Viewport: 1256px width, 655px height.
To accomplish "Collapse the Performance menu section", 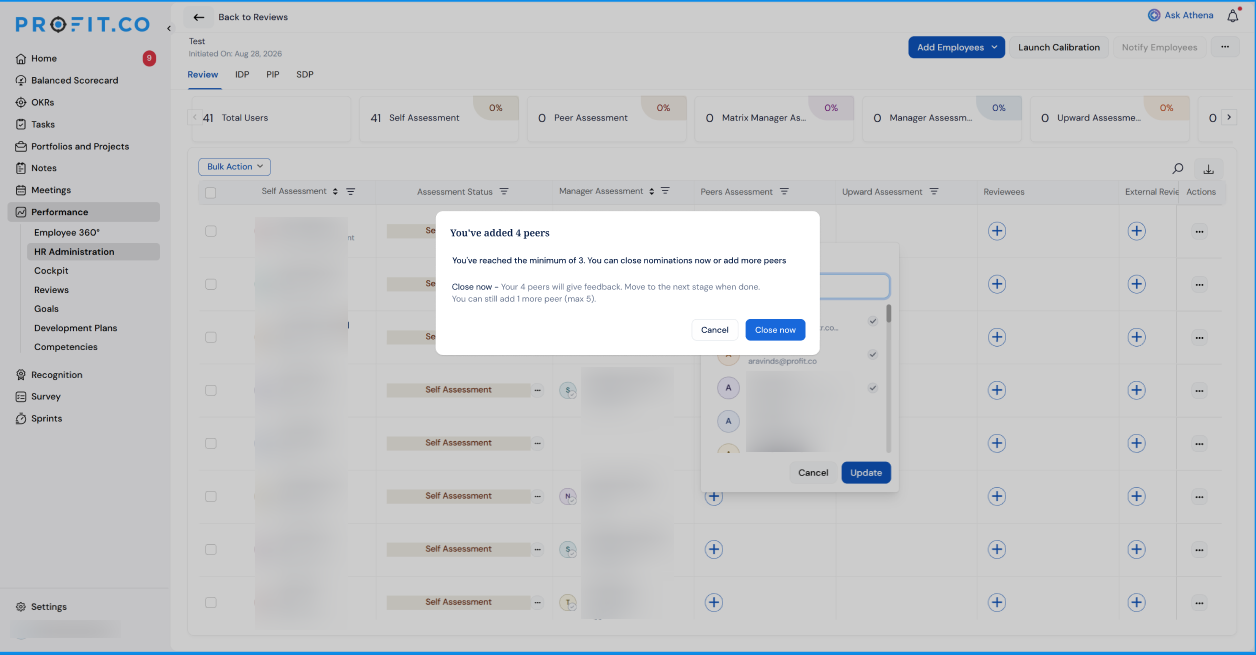I will (84, 212).
